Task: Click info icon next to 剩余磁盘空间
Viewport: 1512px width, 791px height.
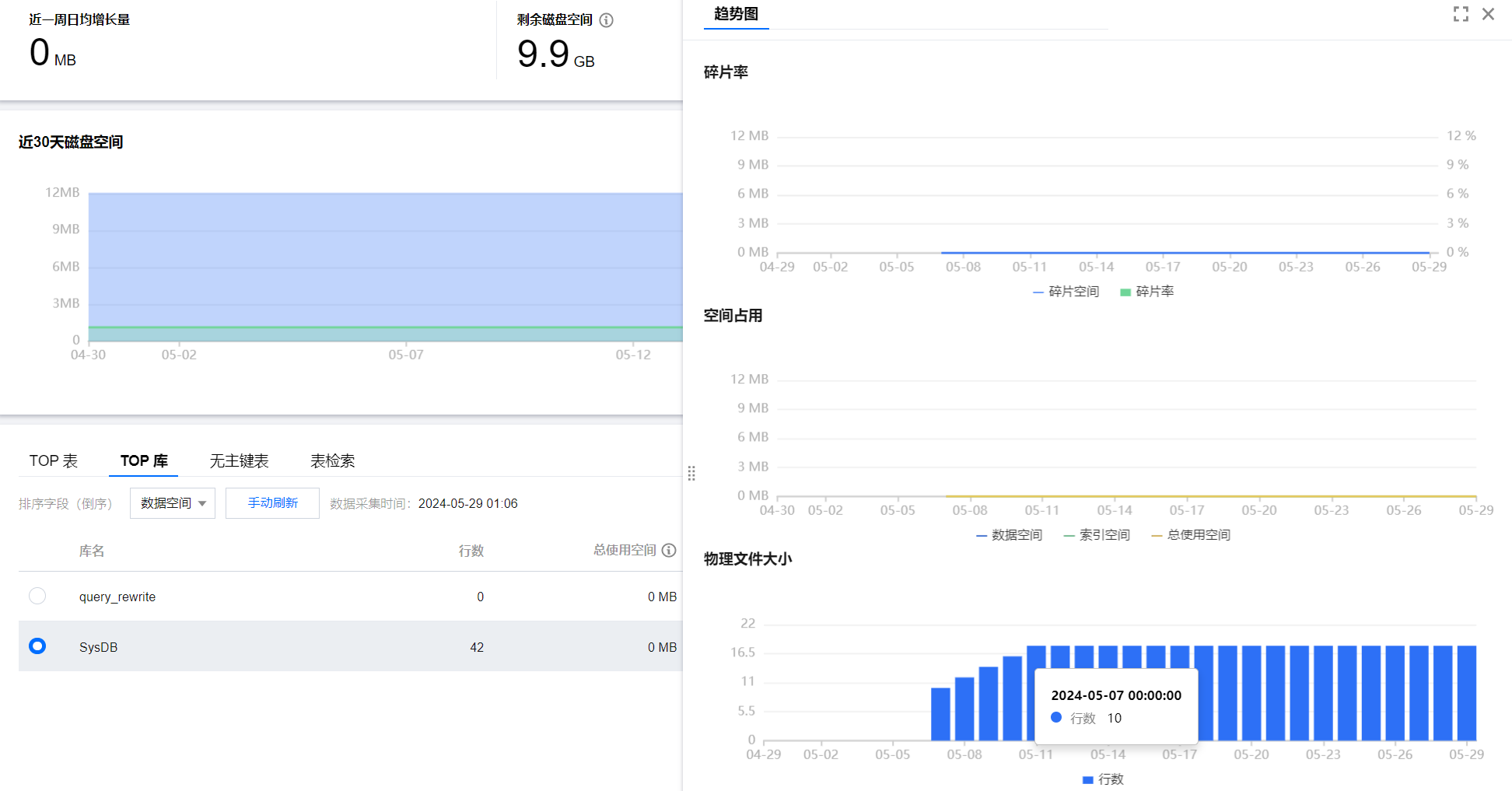Action: point(607,20)
